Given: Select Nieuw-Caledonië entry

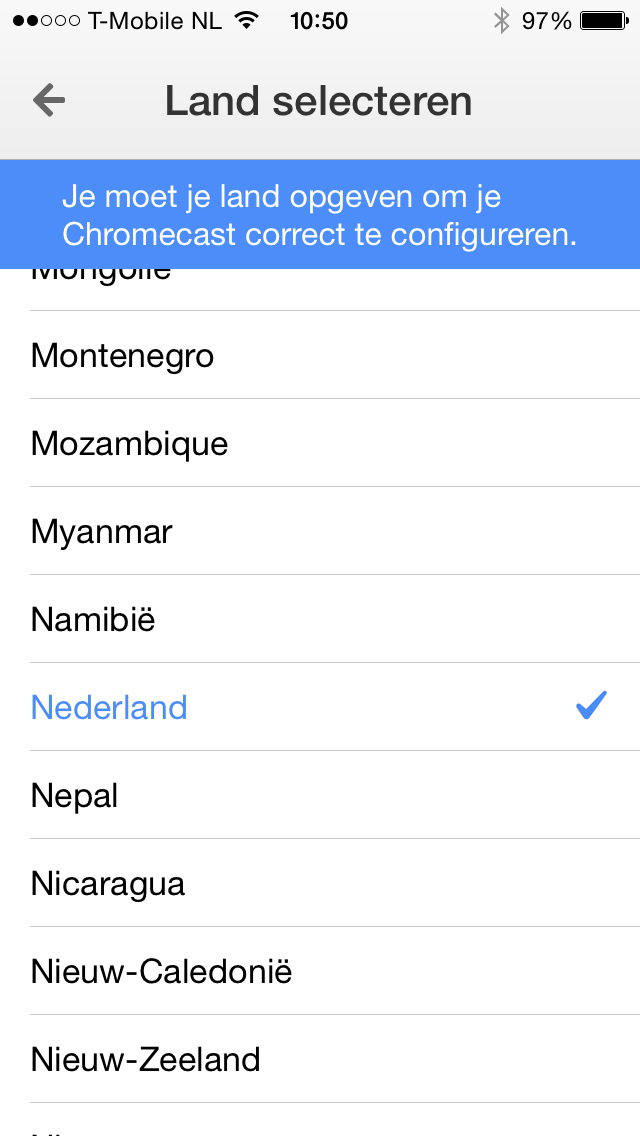Looking at the screenshot, I should coord(161,972).
